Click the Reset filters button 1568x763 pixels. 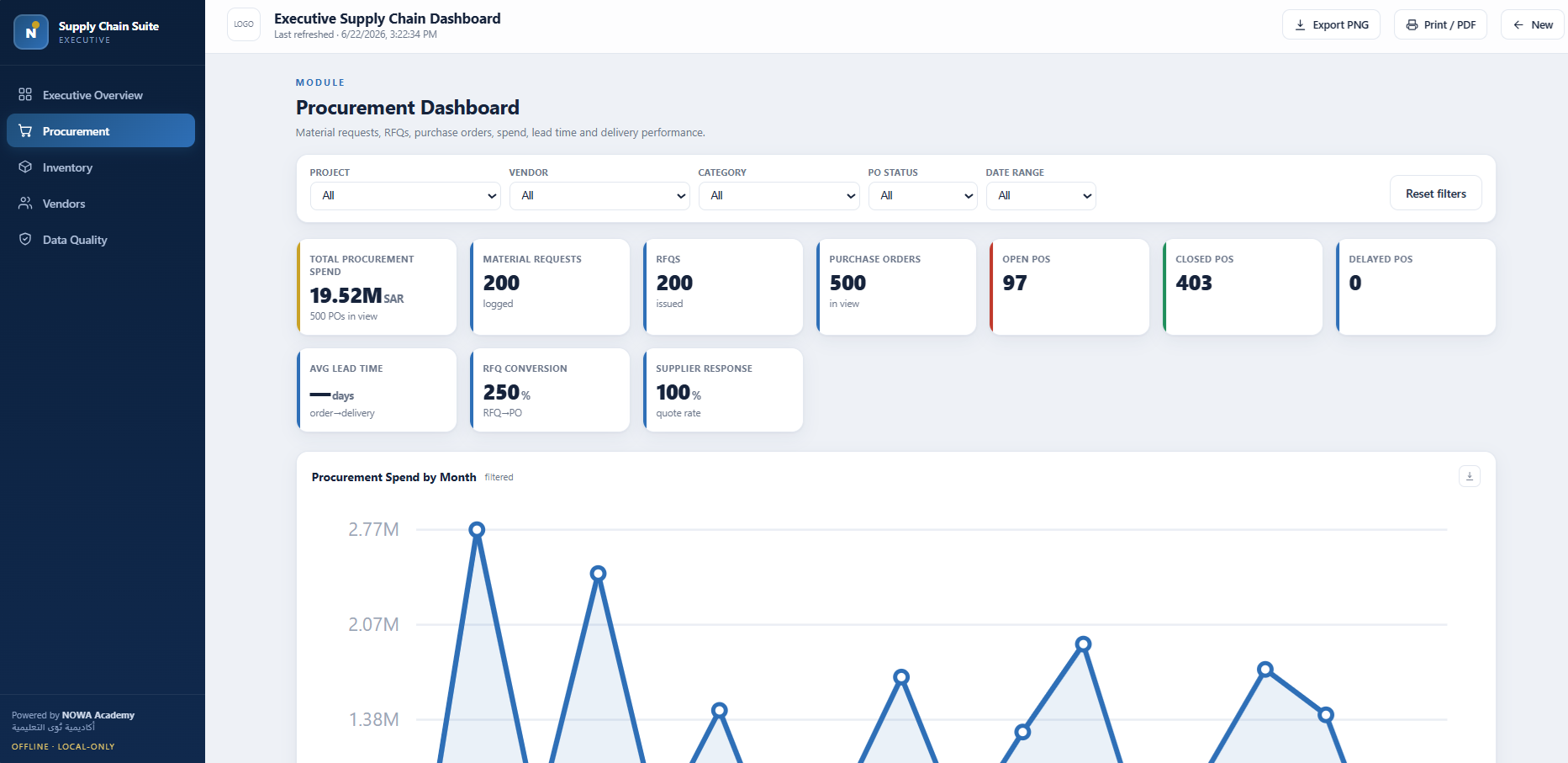coord(1435,193)
